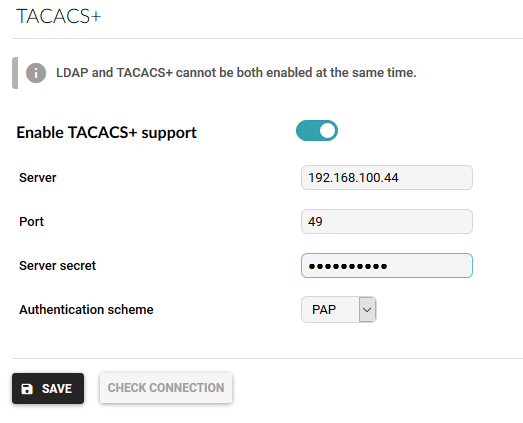
Task: Click the Server label text
Action: pos(38,178)
